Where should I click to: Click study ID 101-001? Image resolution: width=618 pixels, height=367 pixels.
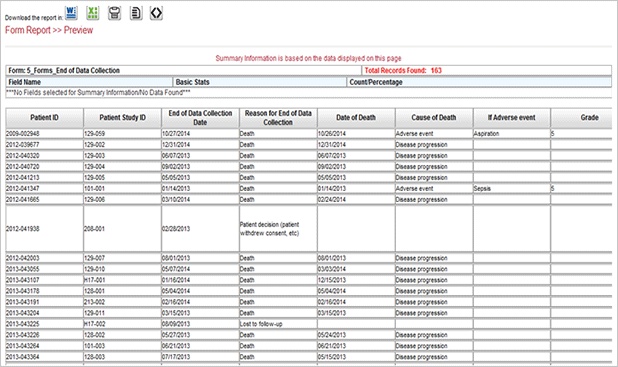[95, 188]
